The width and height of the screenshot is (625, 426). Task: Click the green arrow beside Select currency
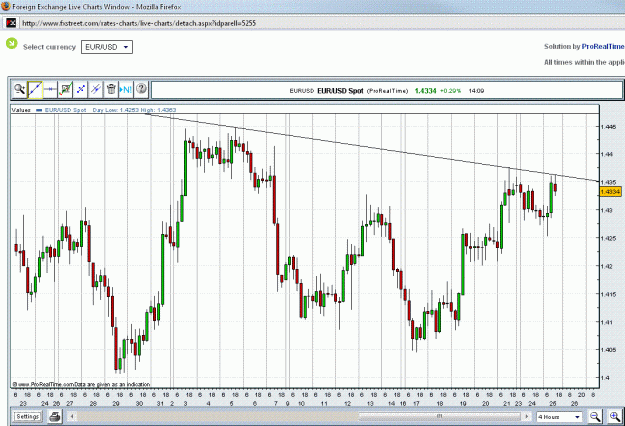12,43
